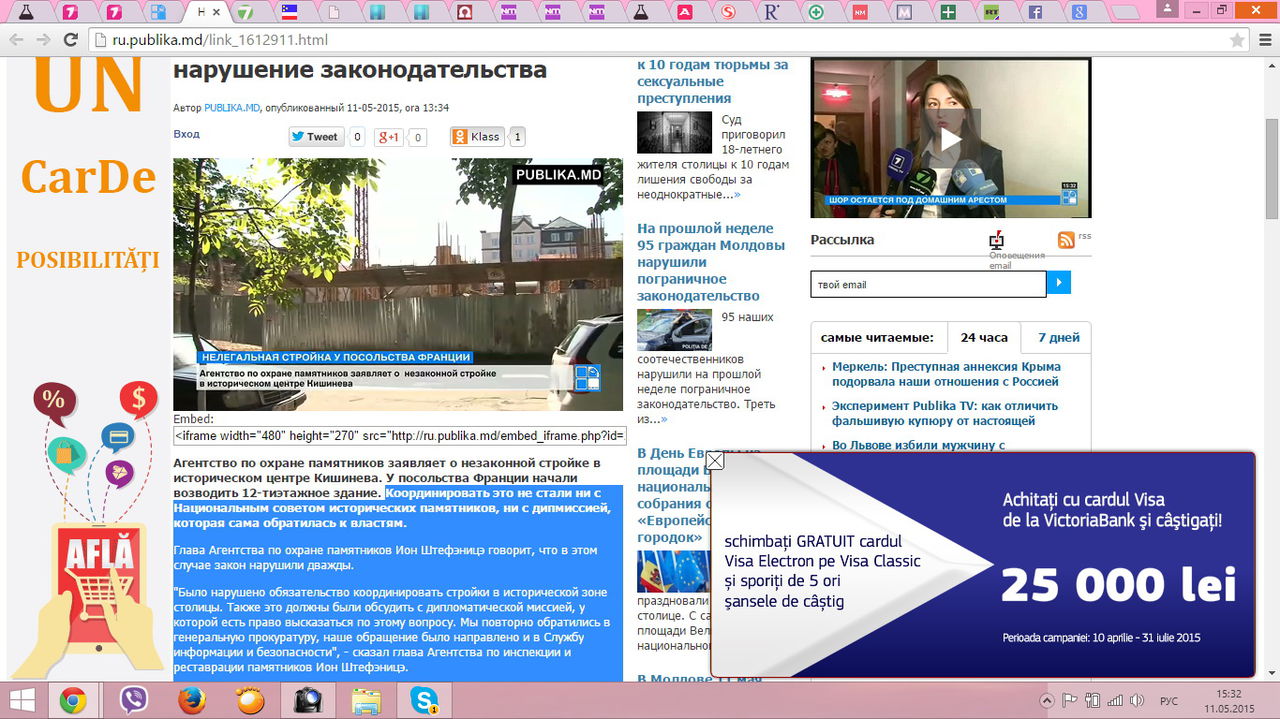Click the Google +1 button
This screenshot has width=1280, height=719.
click(x=389, y=137)
